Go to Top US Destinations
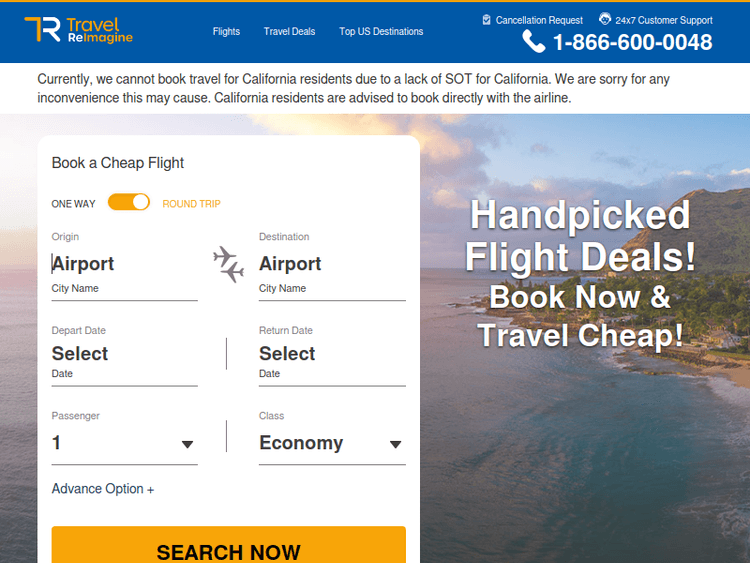The width and height of the screenshot is (750, 563). (381, 32)
